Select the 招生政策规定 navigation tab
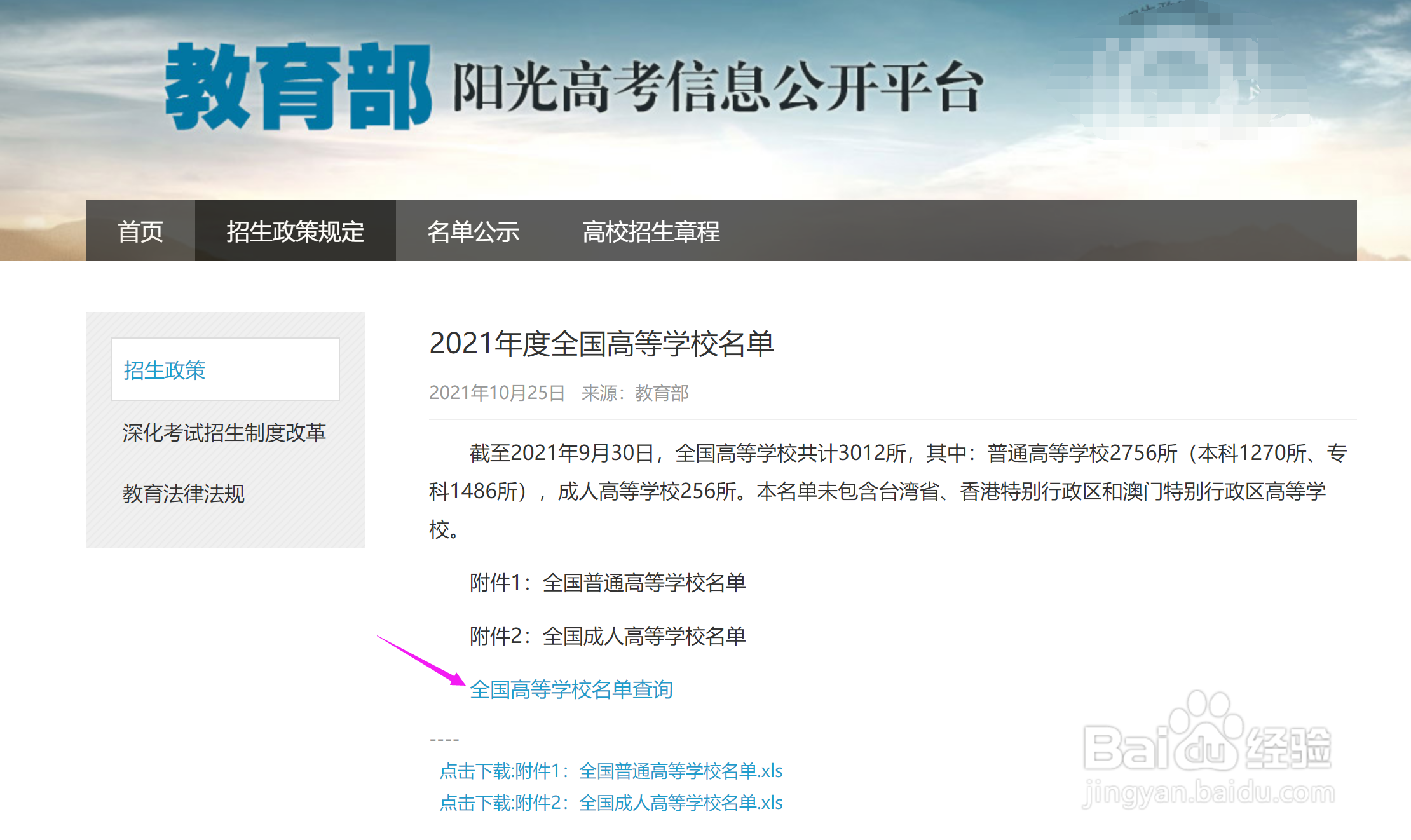This screenshot has height=840, width=1411. pos(295,231)
